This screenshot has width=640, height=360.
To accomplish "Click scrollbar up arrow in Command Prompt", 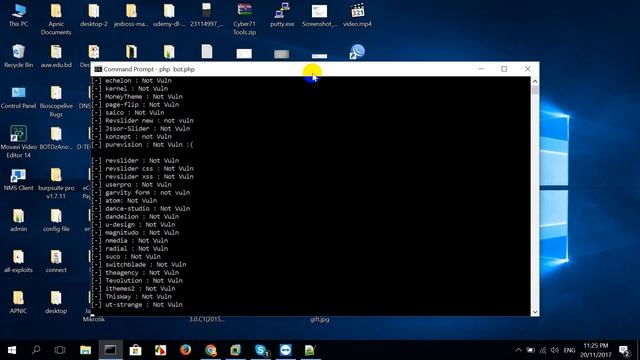I will click(535, 81).
